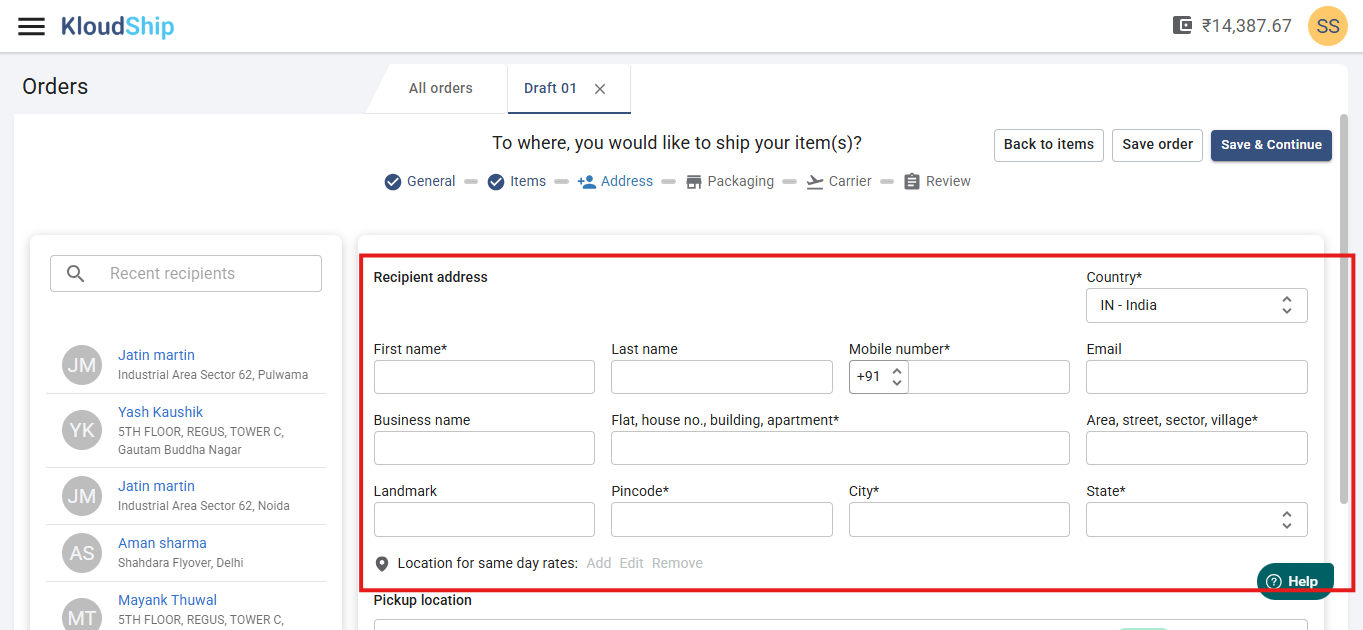
Task: Click into the Pincode input field
Action: 721,520
